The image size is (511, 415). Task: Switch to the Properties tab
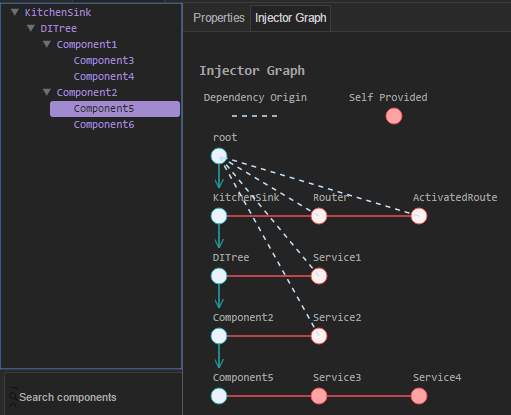[219, 18]
